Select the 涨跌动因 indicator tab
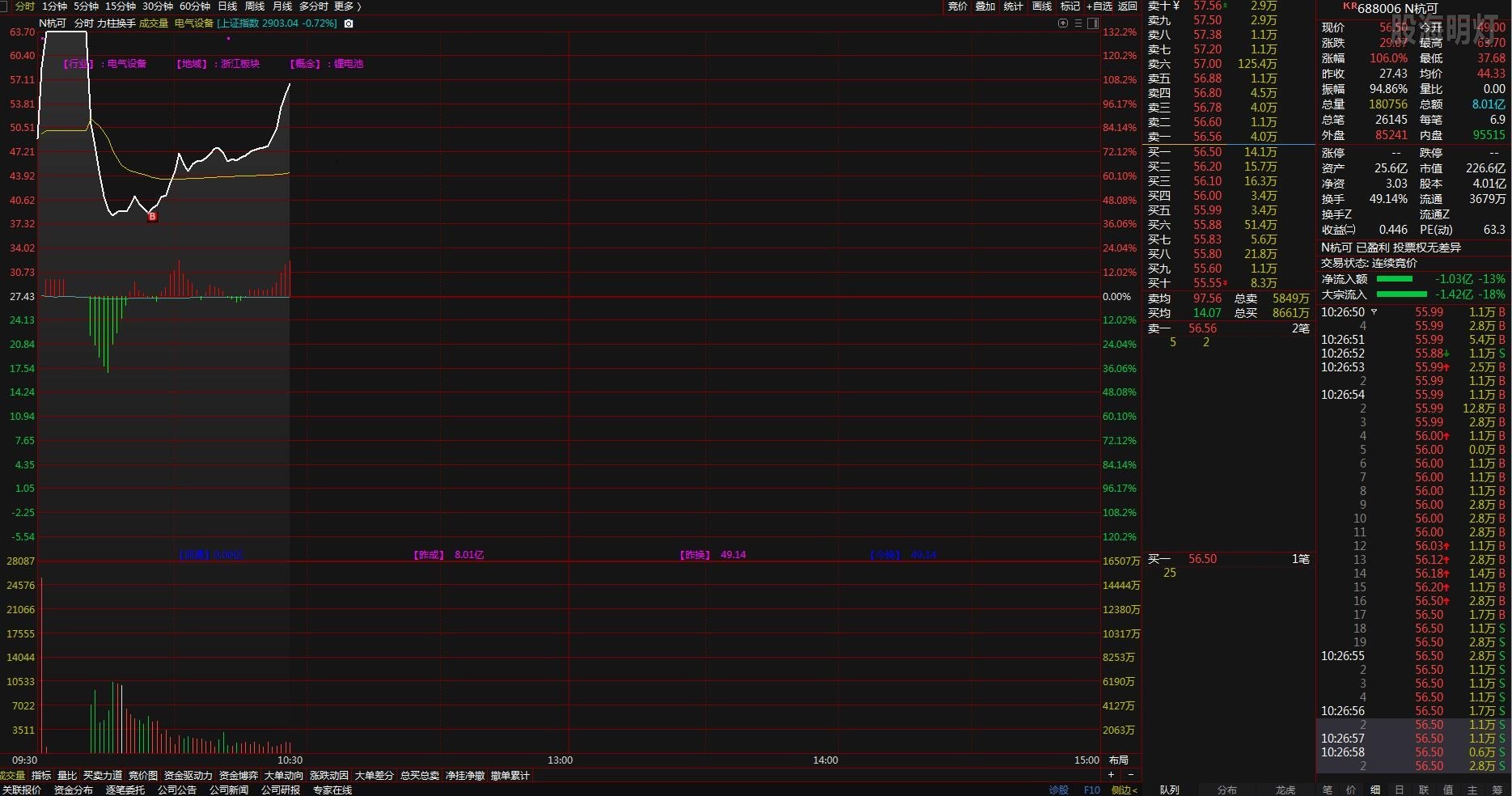Screen dimensions: 1512x796 click(329, 775)
